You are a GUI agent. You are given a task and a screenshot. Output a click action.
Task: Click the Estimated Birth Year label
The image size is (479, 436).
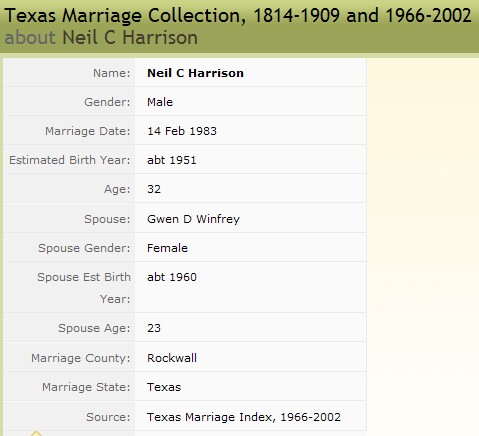tap(70, 160)
